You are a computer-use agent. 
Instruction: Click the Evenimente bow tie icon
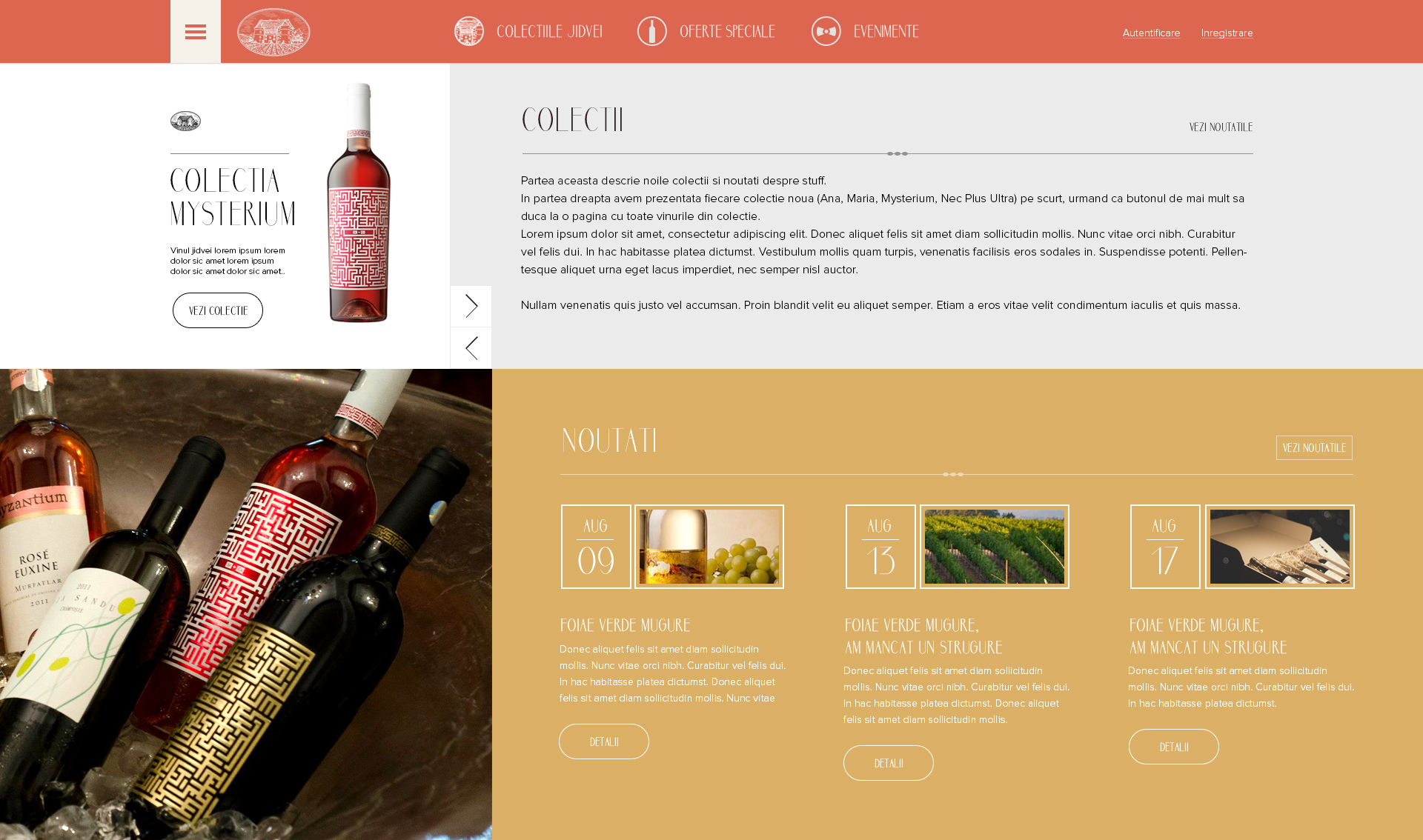click(x=826, y=31)
